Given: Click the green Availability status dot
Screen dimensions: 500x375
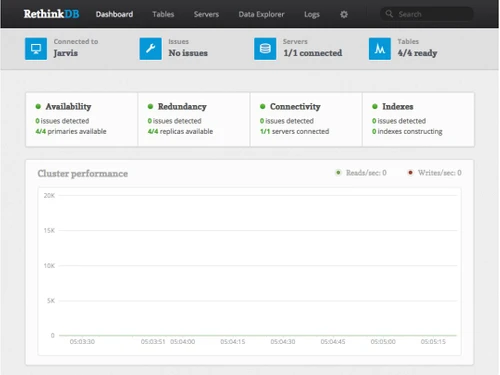Looking at the screenshot, I should point(38,106).
